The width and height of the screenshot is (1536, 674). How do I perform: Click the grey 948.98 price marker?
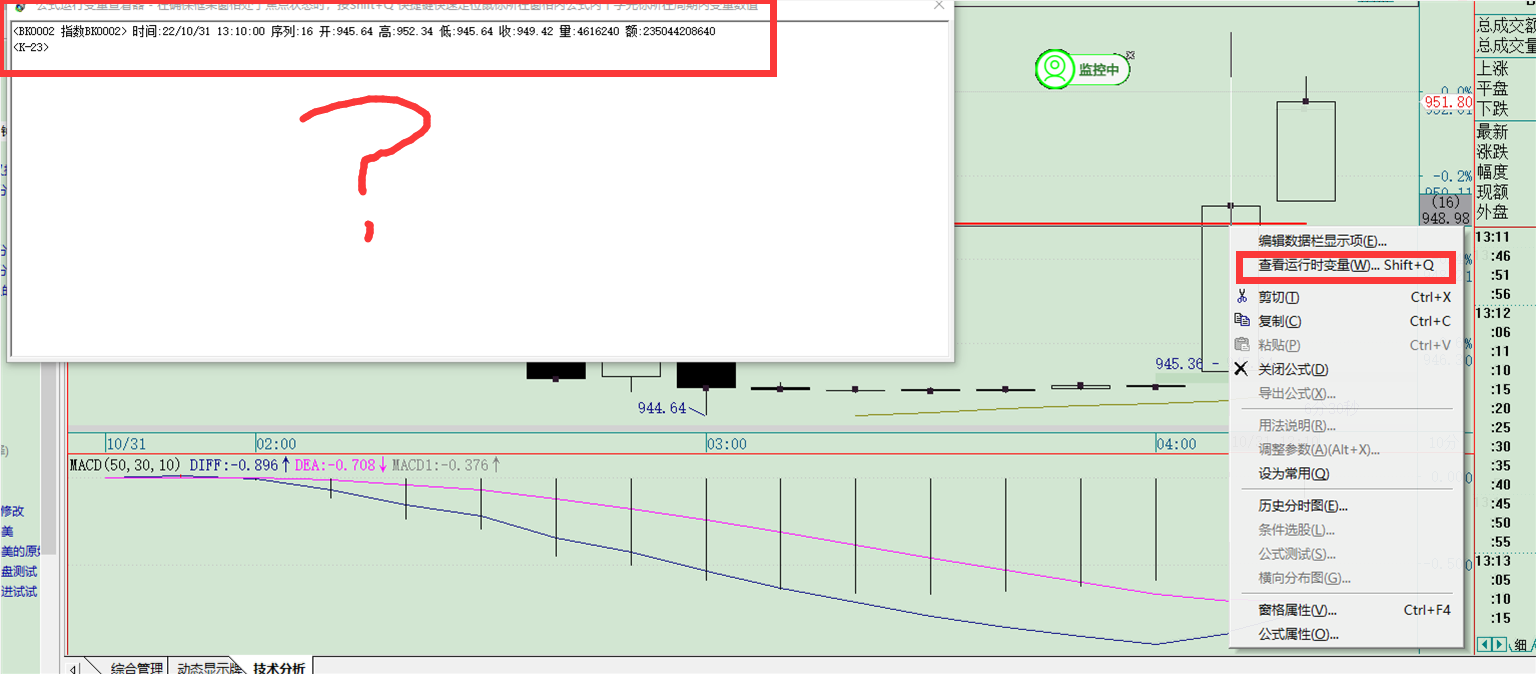pos(1446,217)
